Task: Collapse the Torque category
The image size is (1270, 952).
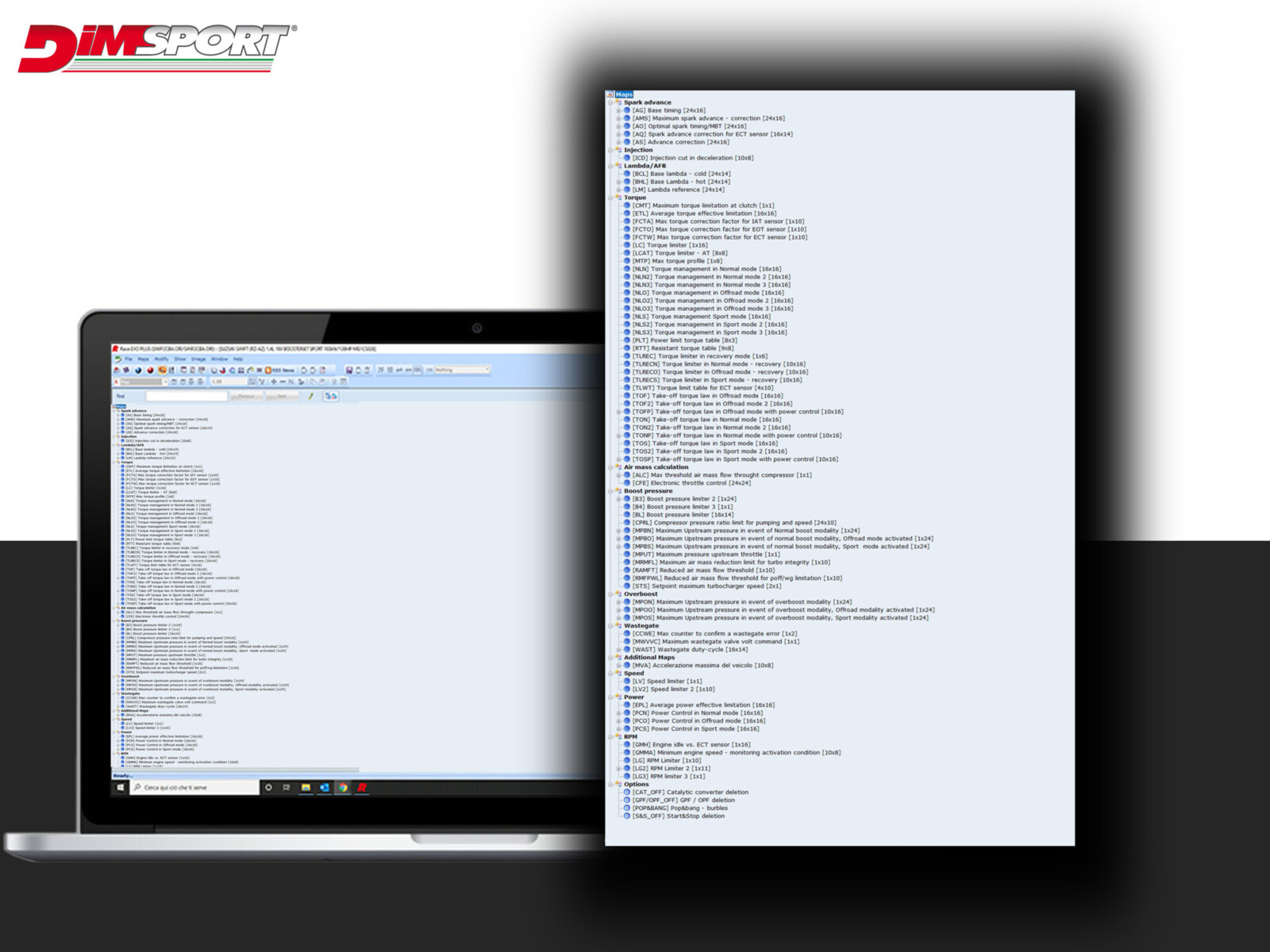Action: pyautogui.click(x=611, y=198)
